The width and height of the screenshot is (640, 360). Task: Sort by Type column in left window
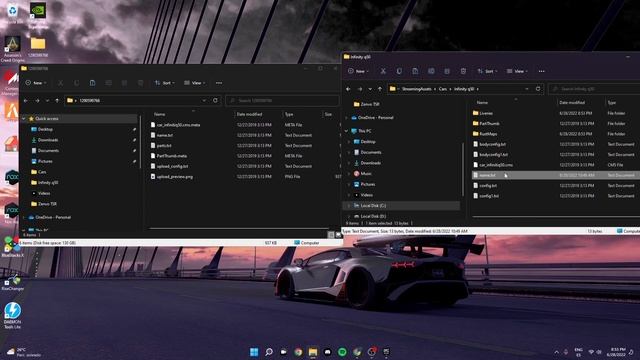(x=289, y=114)
